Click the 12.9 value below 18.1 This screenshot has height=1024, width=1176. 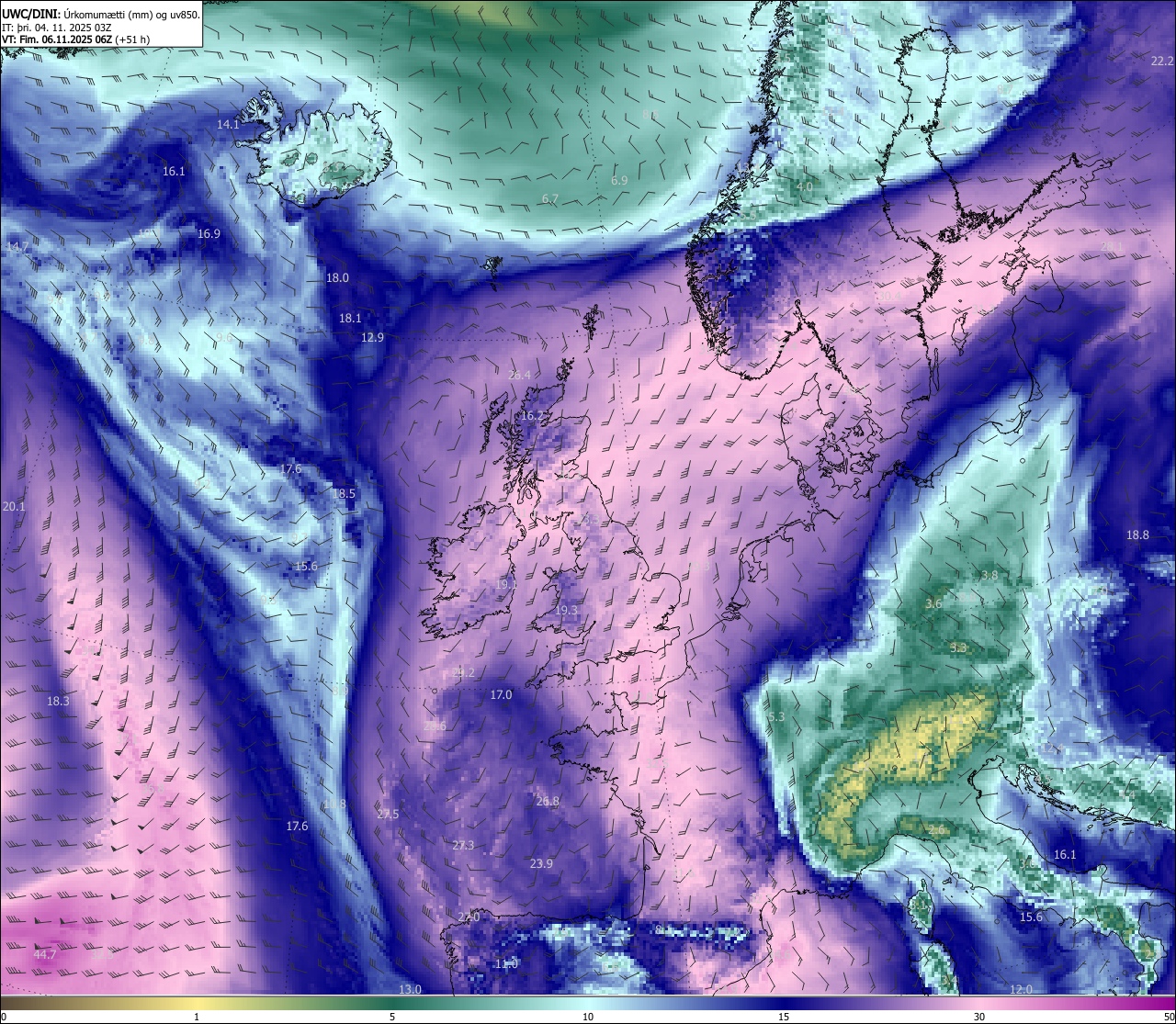pyautogui.click(x=372, y=338)
